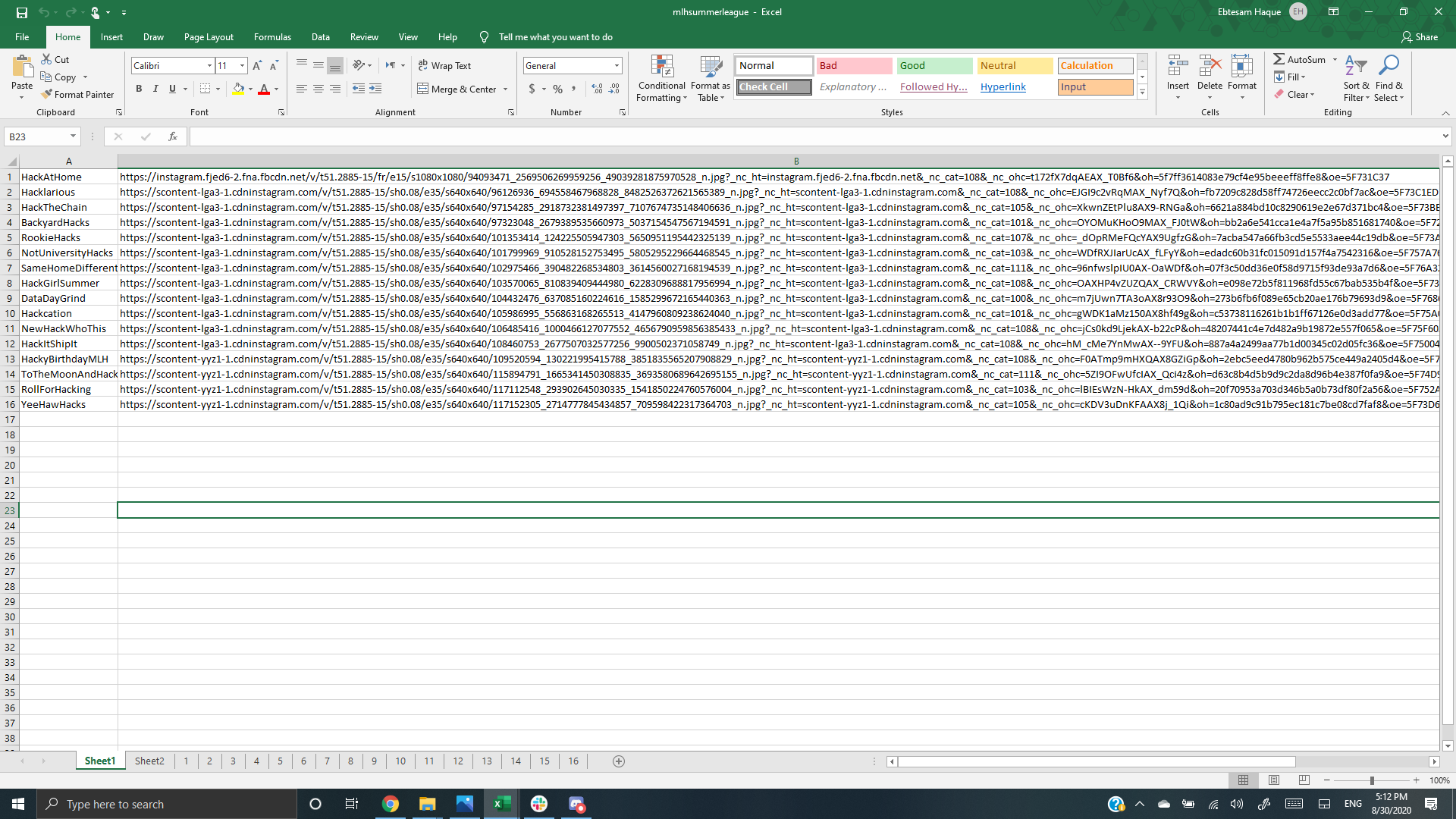This screenshot has height=819, width=1456.
Task: Click the add new sheet plus icon
Action: click(619, 761)
